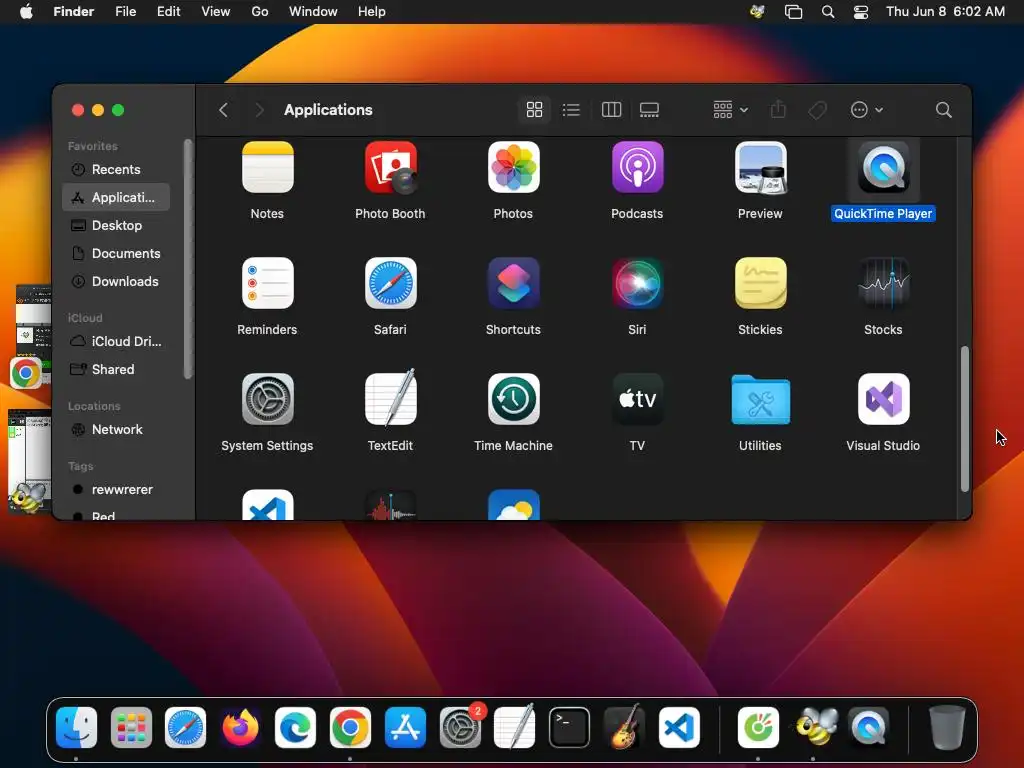Screen dimensions: 1024x768
Task: Select Shared in the sidebar
Action: [116, 370]
